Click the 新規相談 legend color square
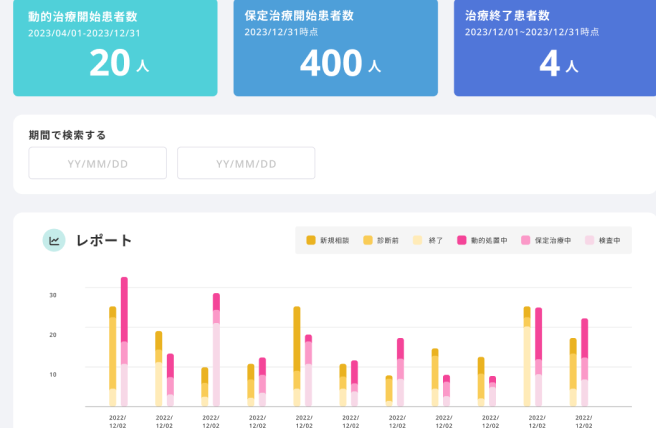 [x=311, y=240]
